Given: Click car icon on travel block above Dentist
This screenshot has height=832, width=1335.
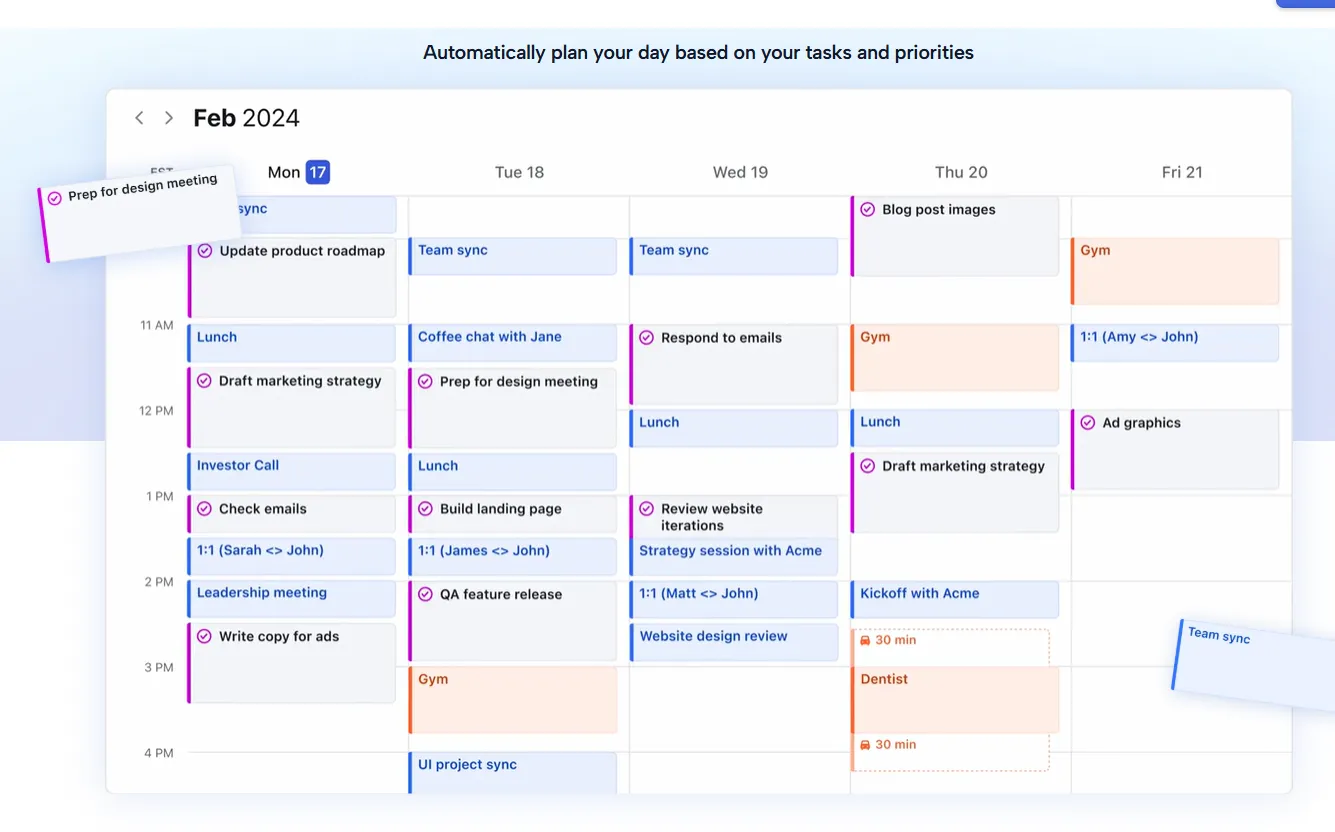Looking at the screenshot, I should click(865, 640).
